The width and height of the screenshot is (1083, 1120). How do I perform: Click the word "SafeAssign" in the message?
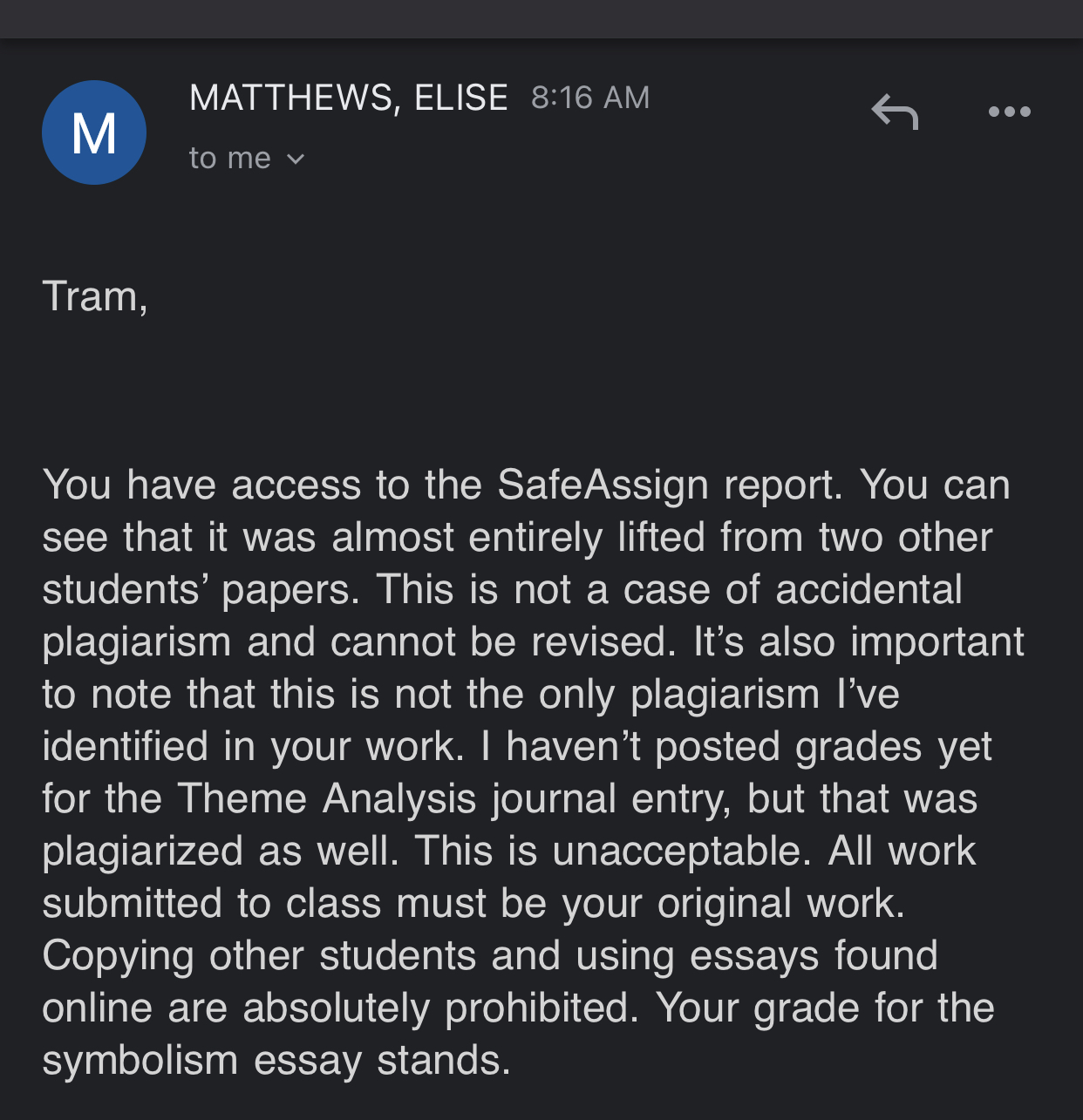pyautogui.click(x=603, y=485)
